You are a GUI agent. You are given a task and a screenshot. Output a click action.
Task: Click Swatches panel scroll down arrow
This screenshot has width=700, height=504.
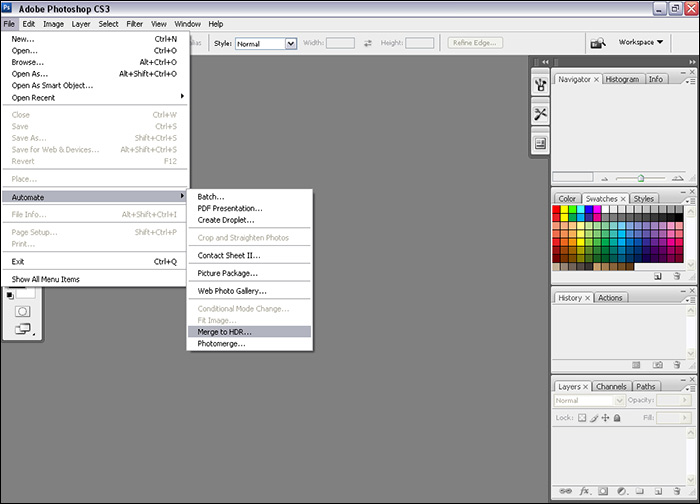tap(691, 265)
